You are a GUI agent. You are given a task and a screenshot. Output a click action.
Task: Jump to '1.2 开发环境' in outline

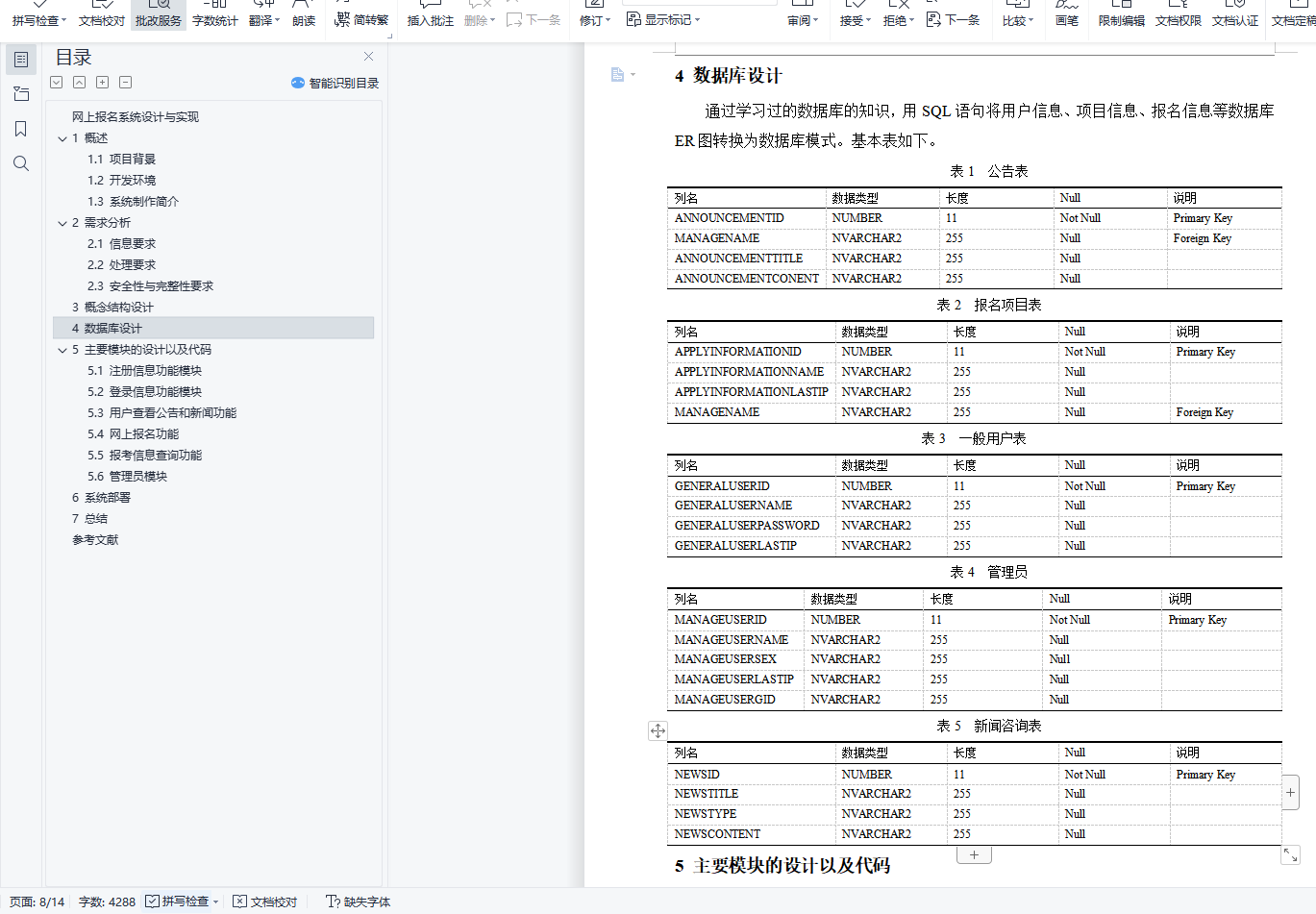point(121,181)
